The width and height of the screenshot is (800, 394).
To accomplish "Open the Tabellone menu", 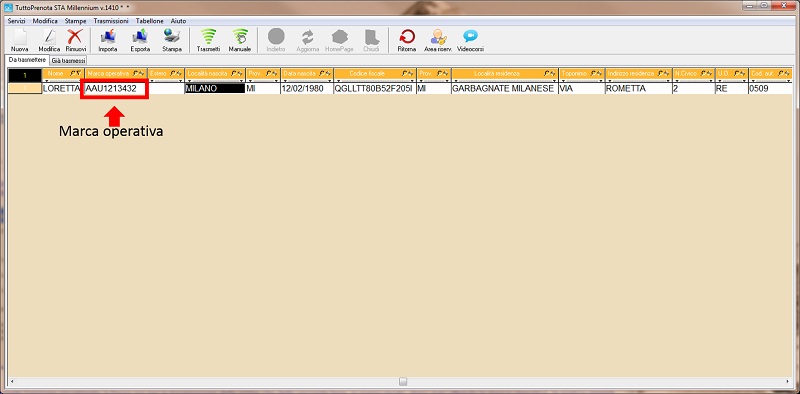I will (x=149, y=21).
